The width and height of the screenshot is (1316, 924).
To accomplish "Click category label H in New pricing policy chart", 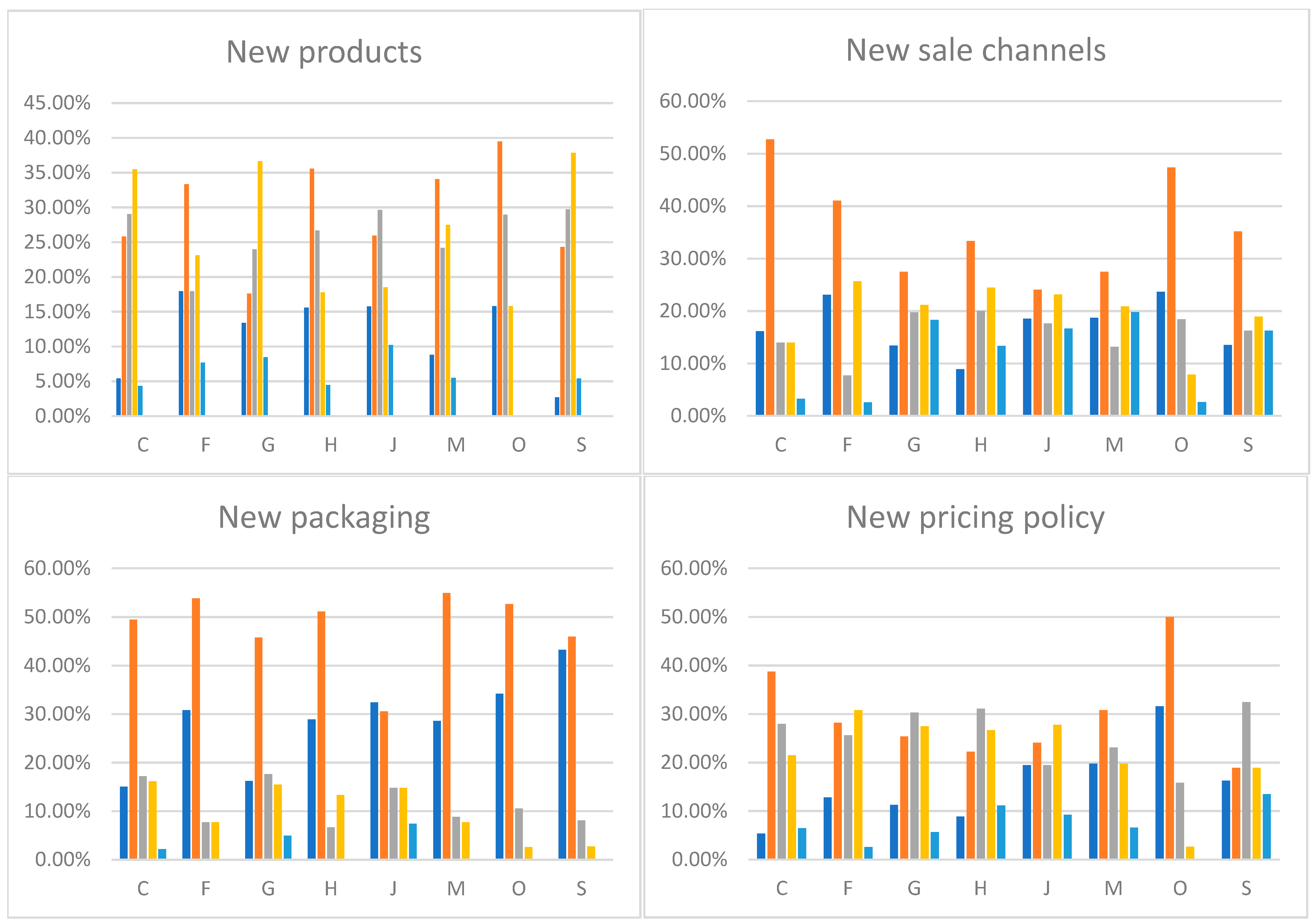I will (980, 888).
